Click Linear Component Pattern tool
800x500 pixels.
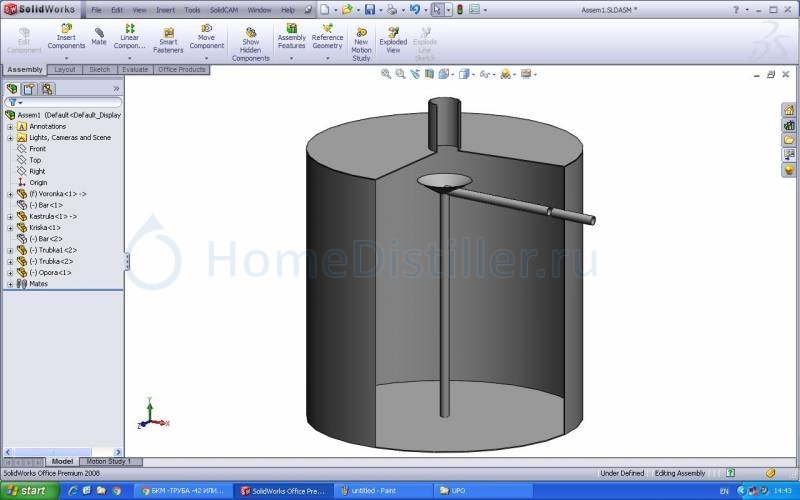tap(130, 36)
